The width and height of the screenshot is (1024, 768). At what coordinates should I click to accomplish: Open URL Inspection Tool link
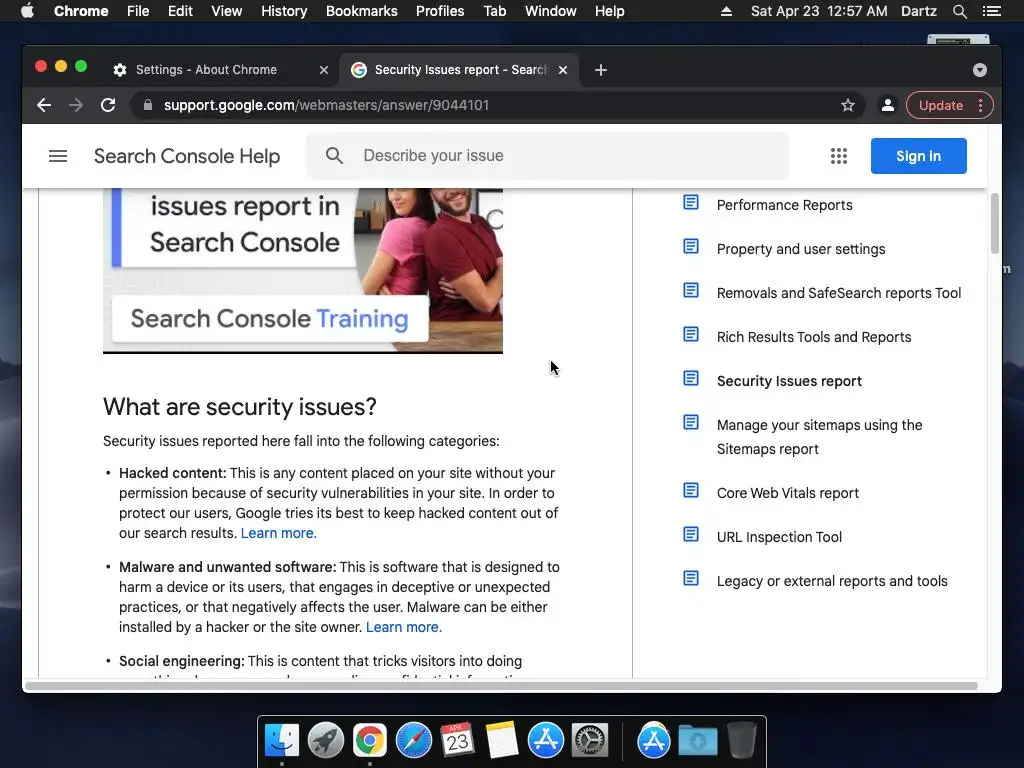tap(779, 537)
